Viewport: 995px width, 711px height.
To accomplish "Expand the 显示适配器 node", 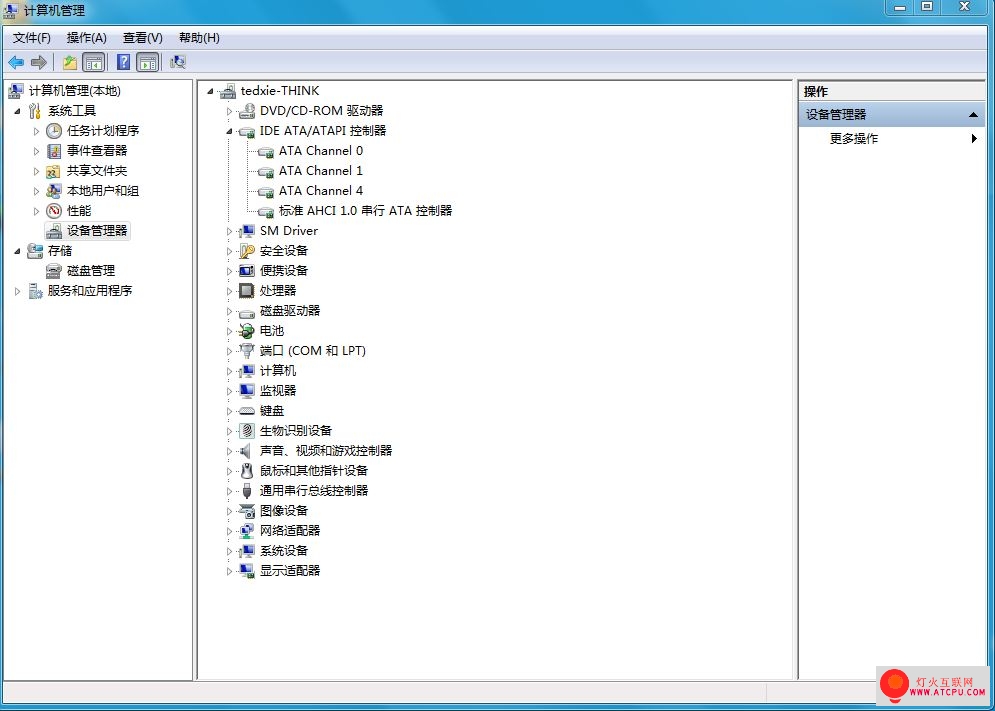I will pyautogui.click(x=230, y=571).
